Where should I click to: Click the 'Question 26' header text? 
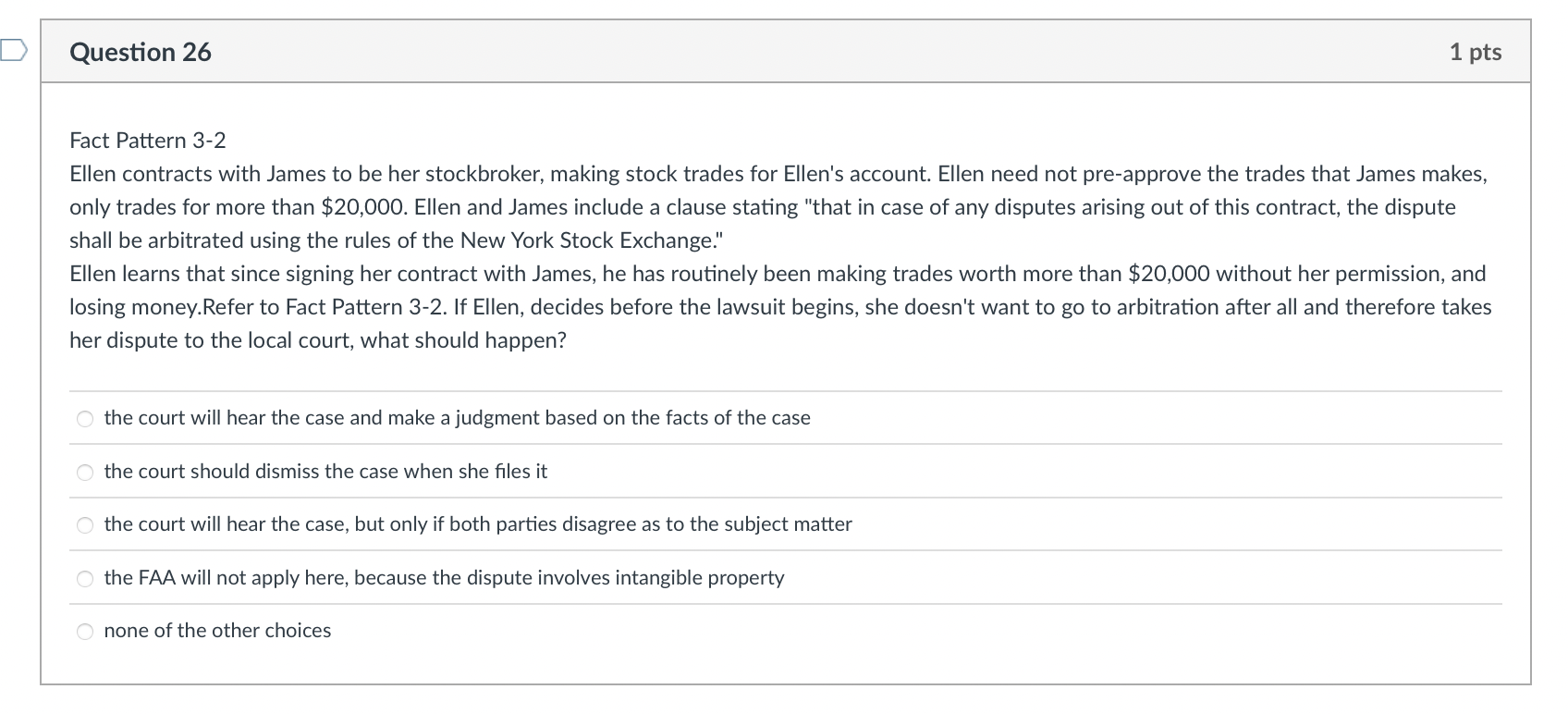140,53
